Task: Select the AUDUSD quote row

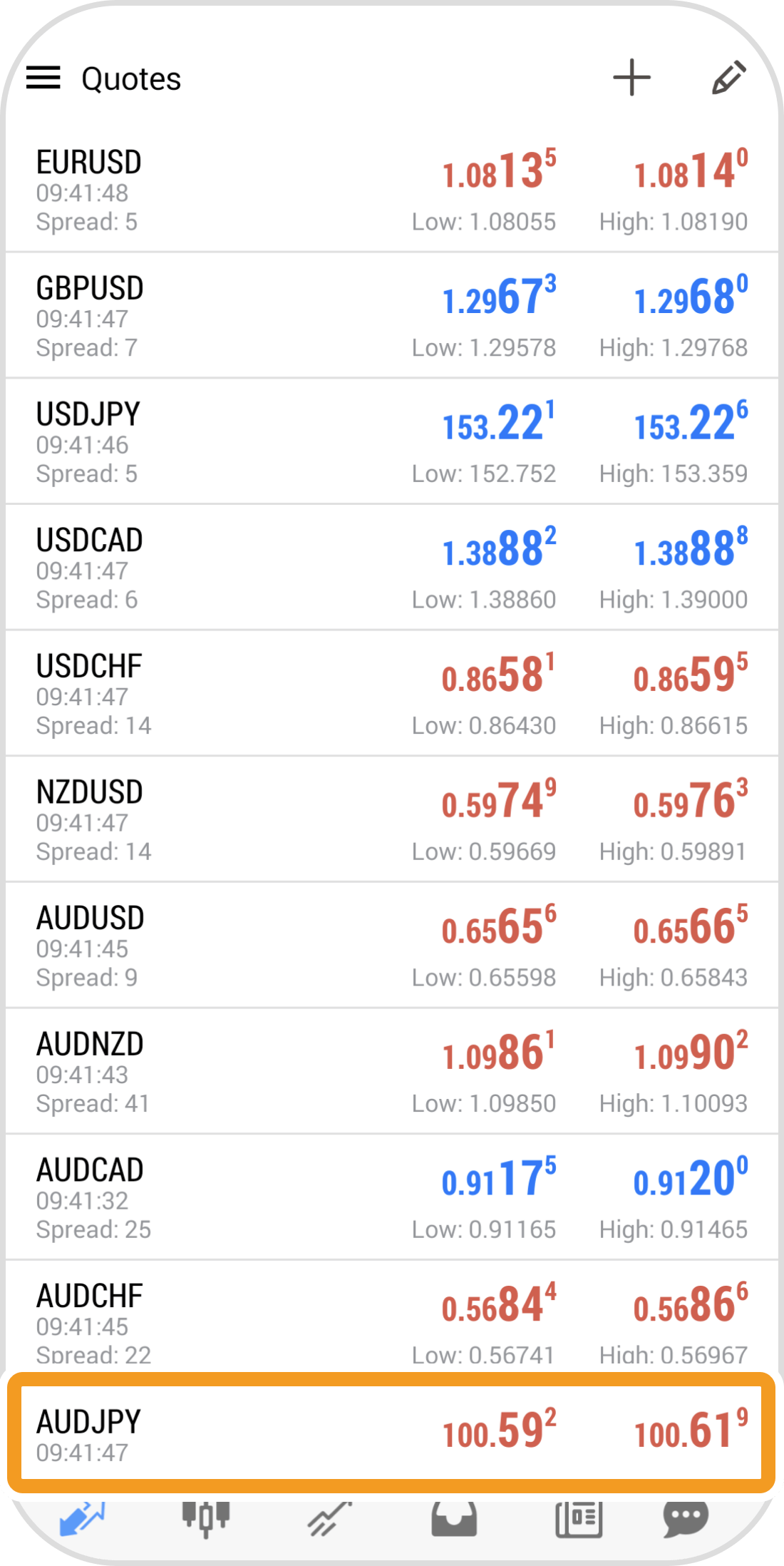Action: pyautogui.click(x=392, y=946)
